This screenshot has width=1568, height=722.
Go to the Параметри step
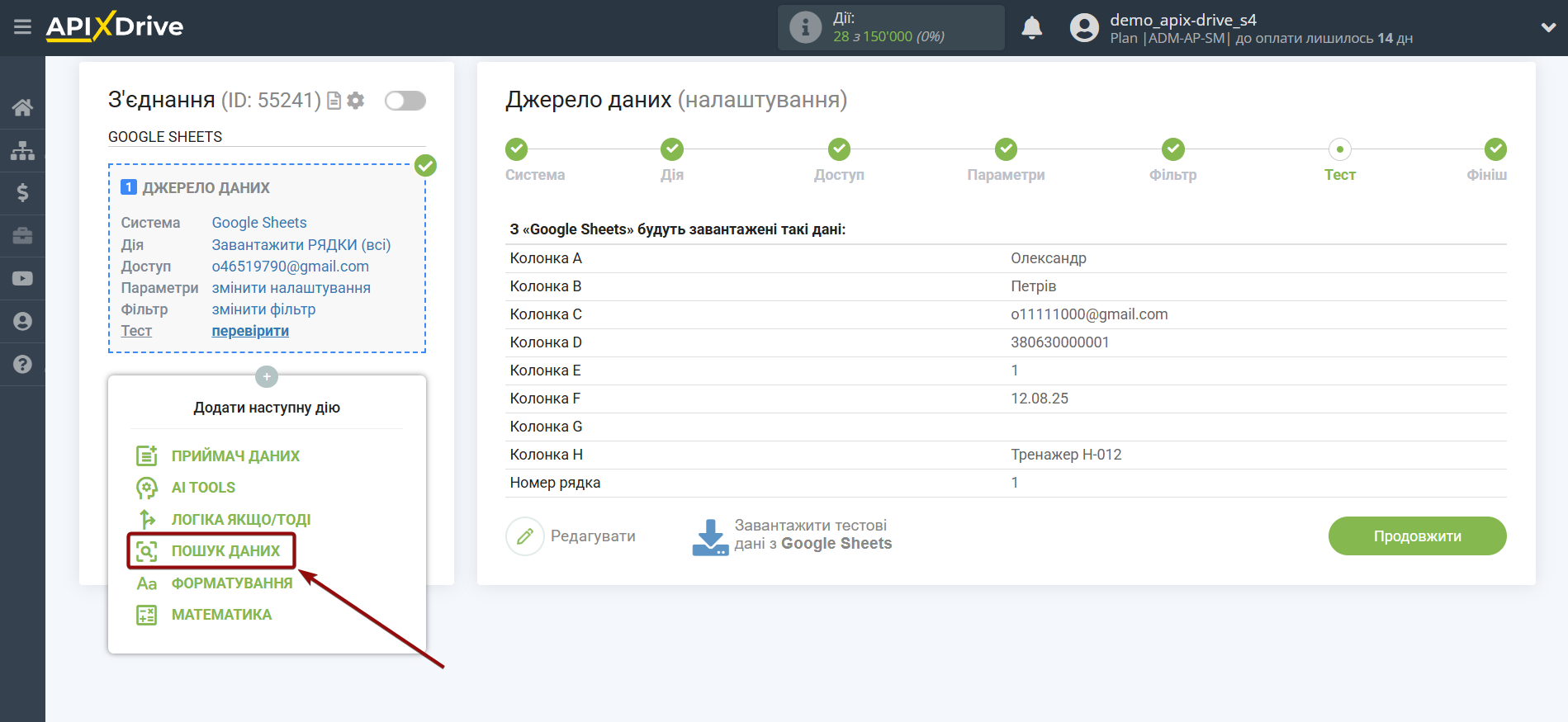1006,149
